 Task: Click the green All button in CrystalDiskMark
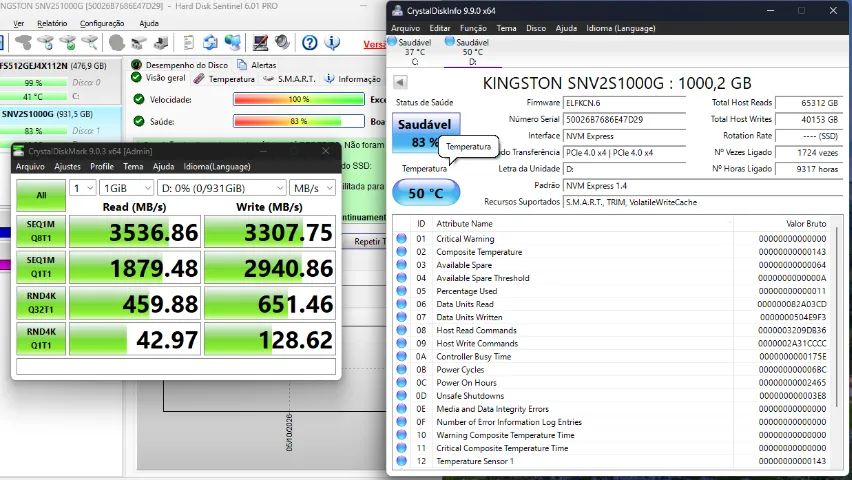pos(41,195)
